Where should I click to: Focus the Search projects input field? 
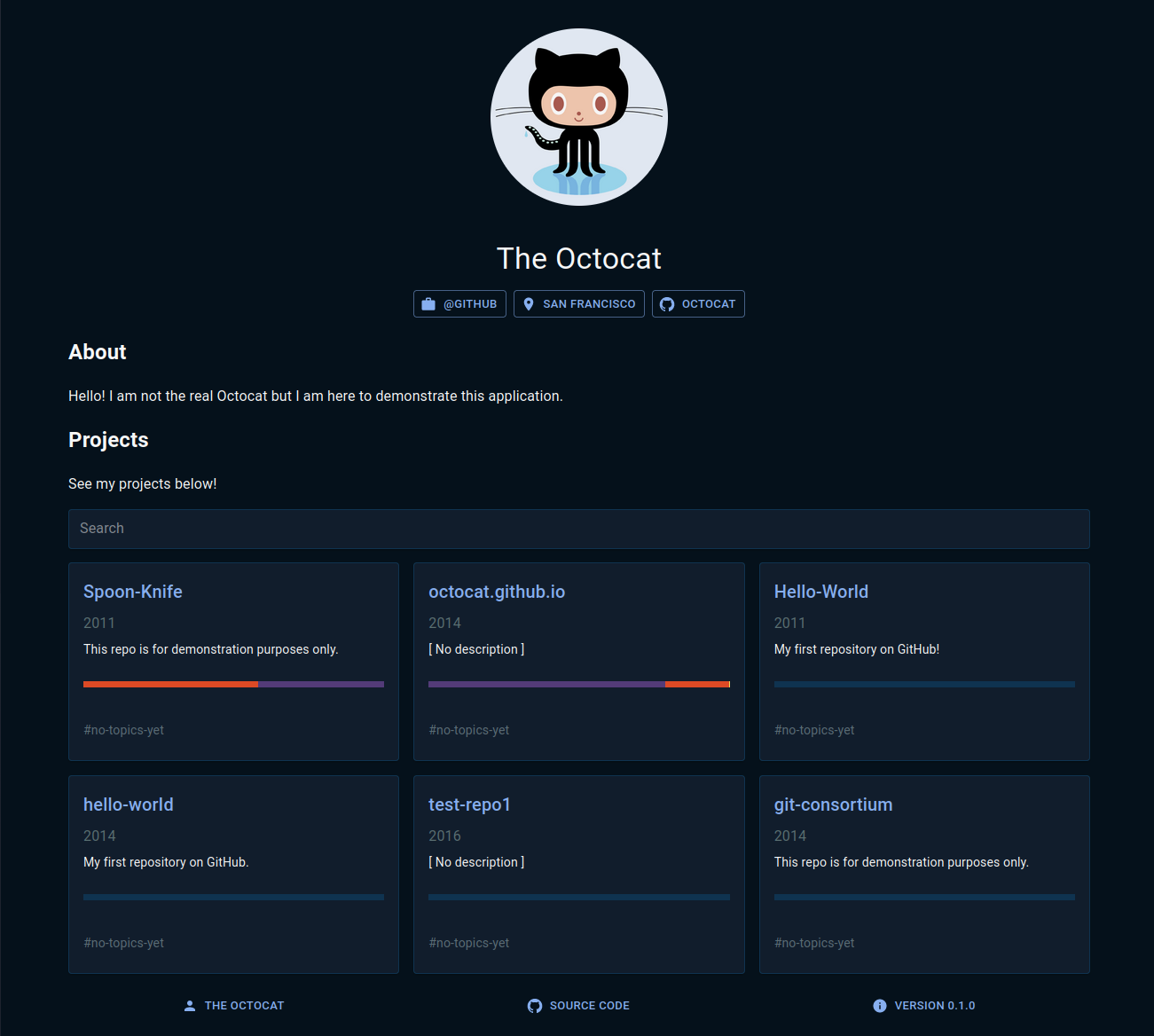579,529
